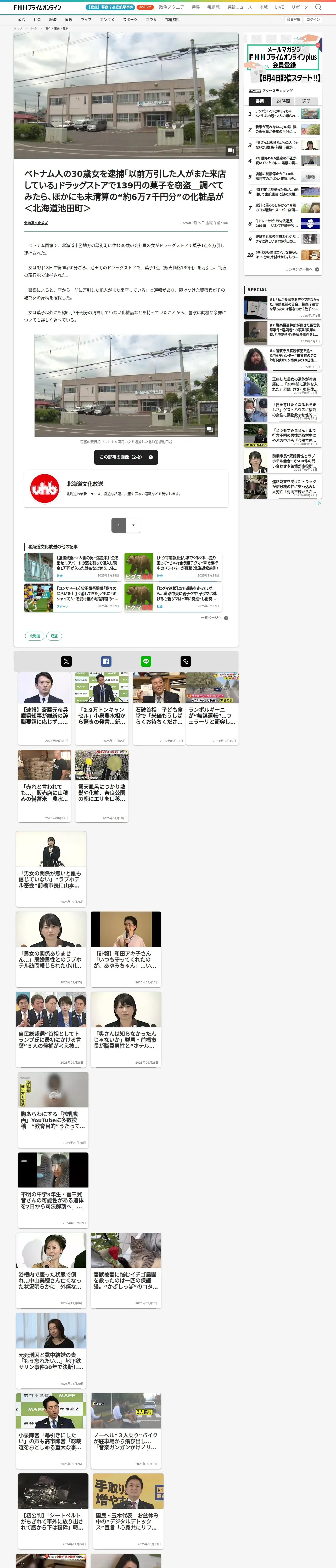This screenshot has height=1568, width=336.
Task: Open 北海道文化放送 author link under headline
Action: click(36, 223)
